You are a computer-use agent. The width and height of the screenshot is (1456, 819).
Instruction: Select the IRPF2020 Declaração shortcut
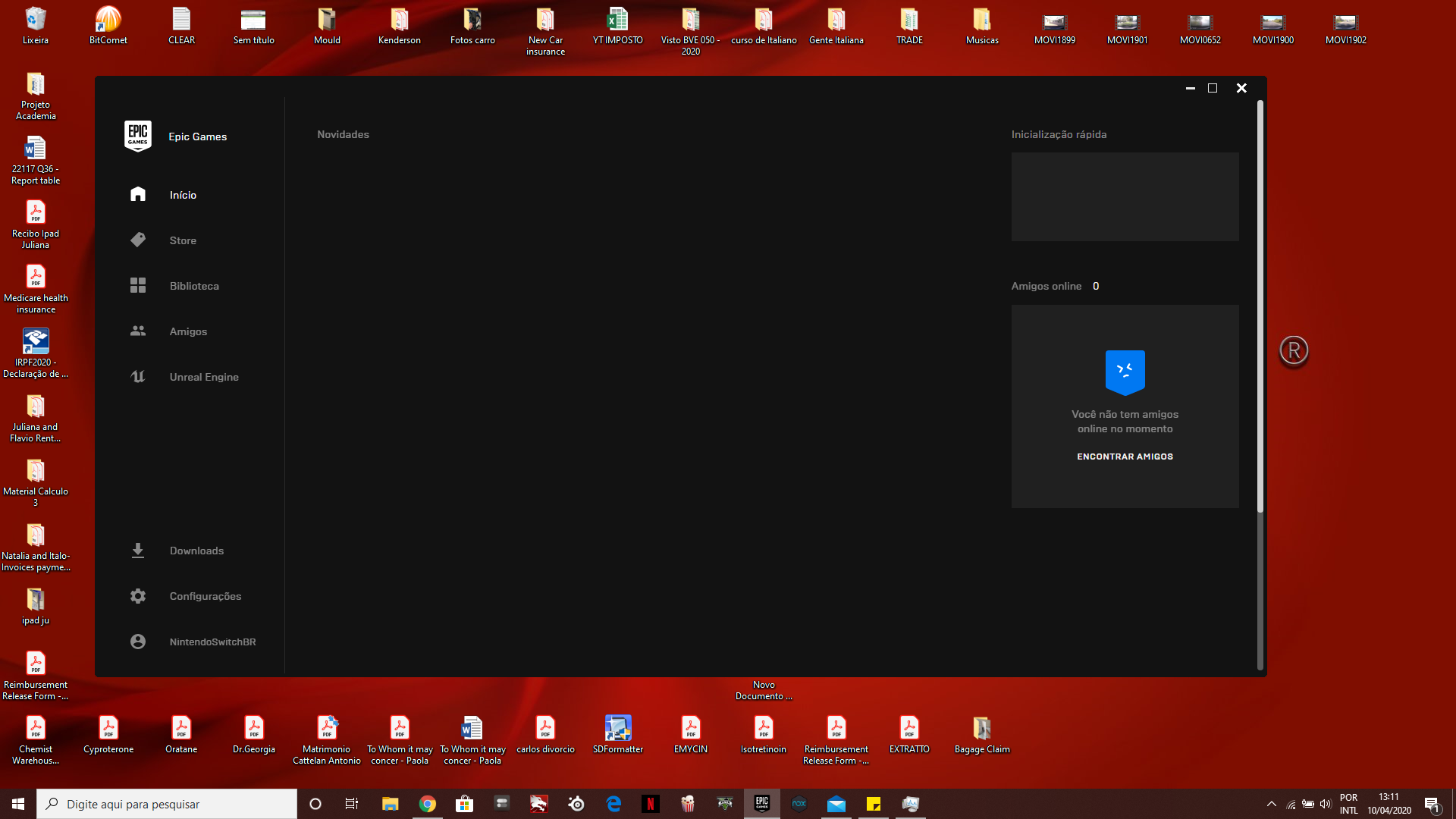(x=36, y=353)
